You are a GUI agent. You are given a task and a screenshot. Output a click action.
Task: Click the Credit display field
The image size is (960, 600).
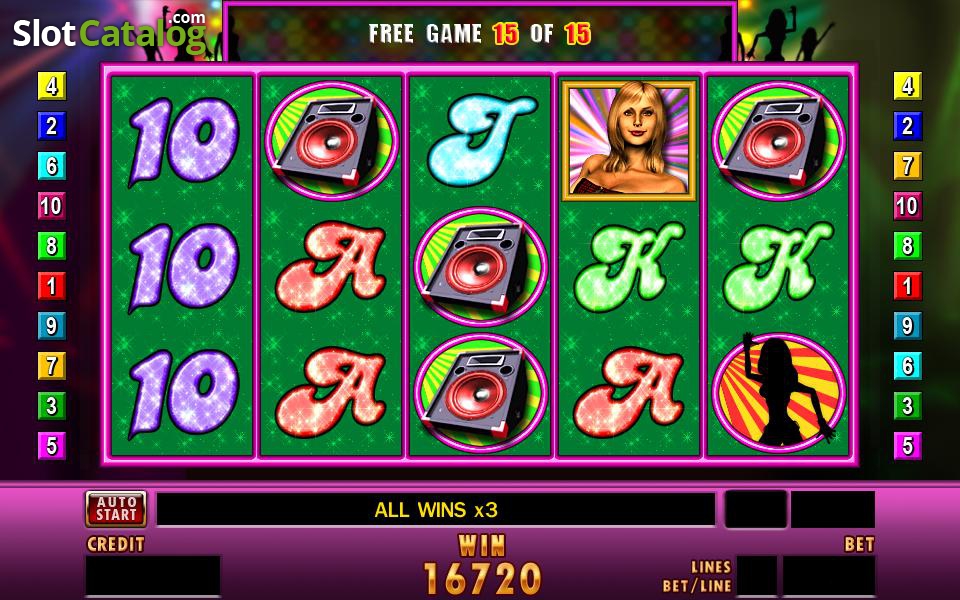coord(153,575)
